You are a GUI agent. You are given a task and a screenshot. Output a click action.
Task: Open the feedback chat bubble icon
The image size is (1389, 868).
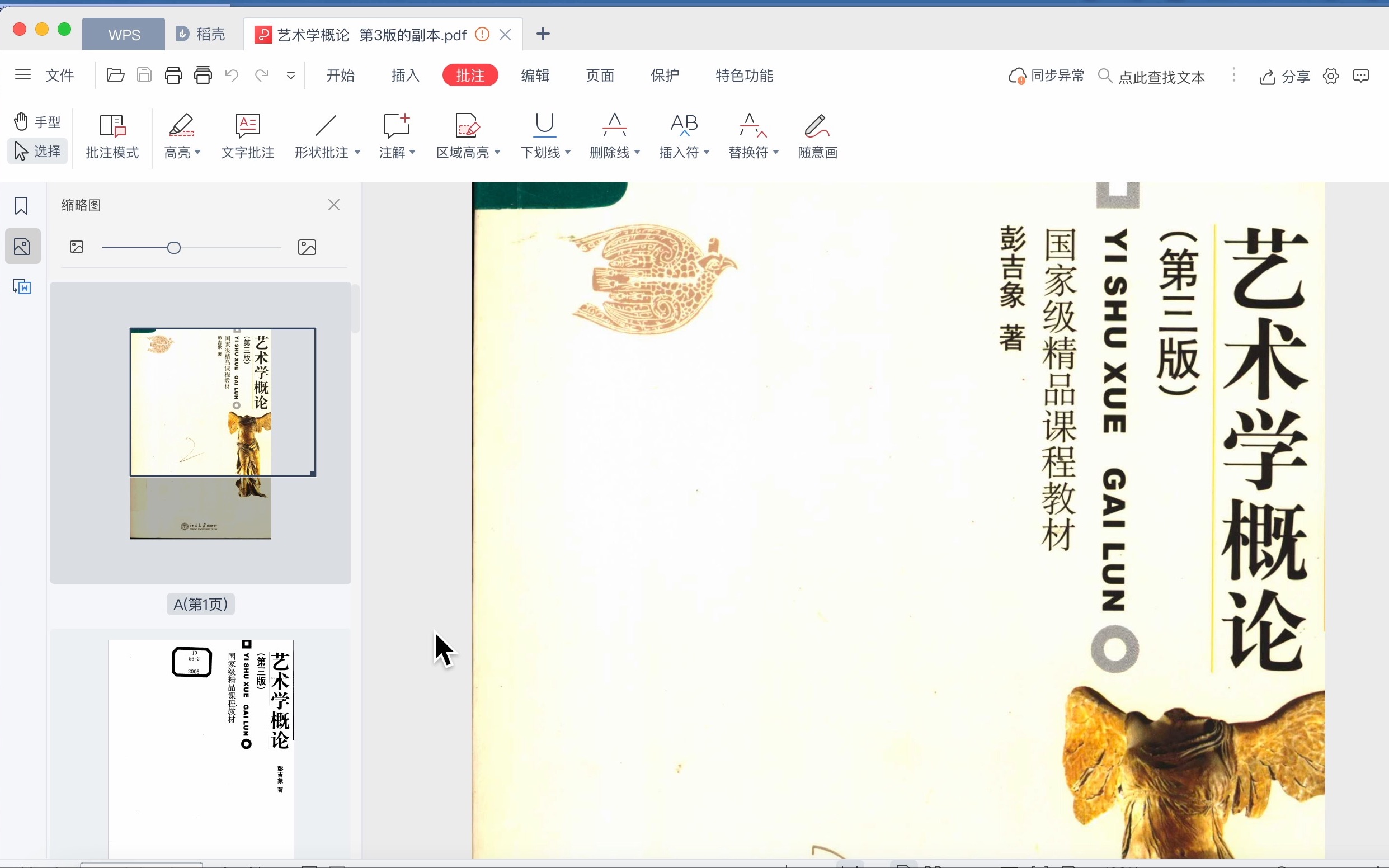coord(1362,76)
